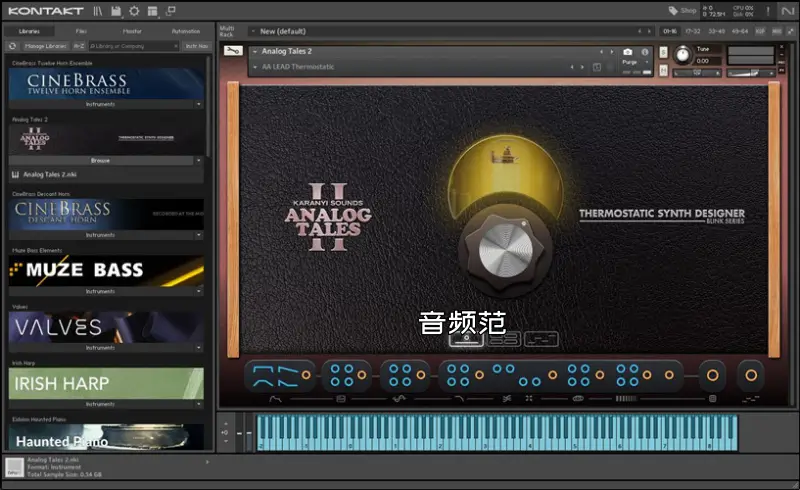Click the third view icon below main knob

(x=541, y=339)
